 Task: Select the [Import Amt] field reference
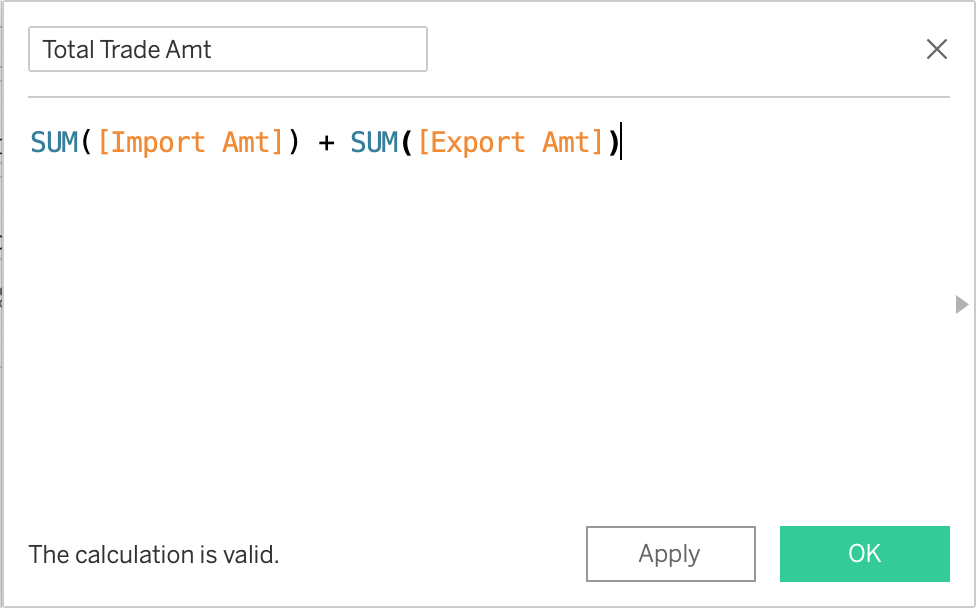tap(191, 142)
